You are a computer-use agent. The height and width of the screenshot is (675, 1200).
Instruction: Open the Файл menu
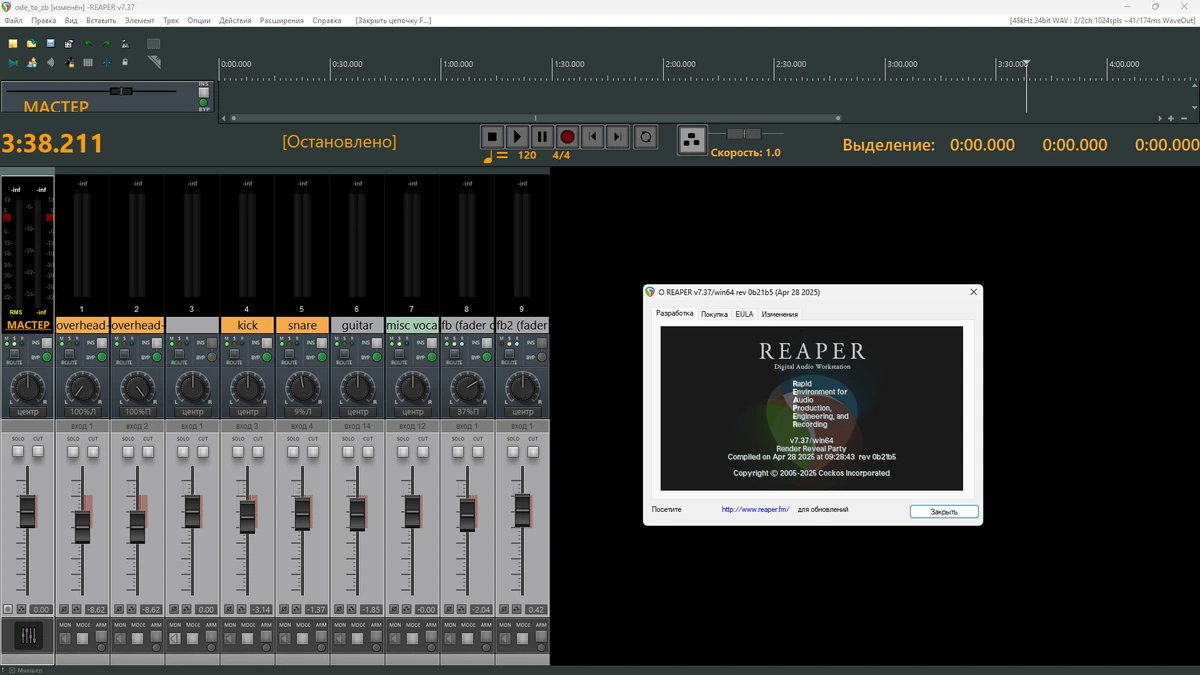click(13, 20)
